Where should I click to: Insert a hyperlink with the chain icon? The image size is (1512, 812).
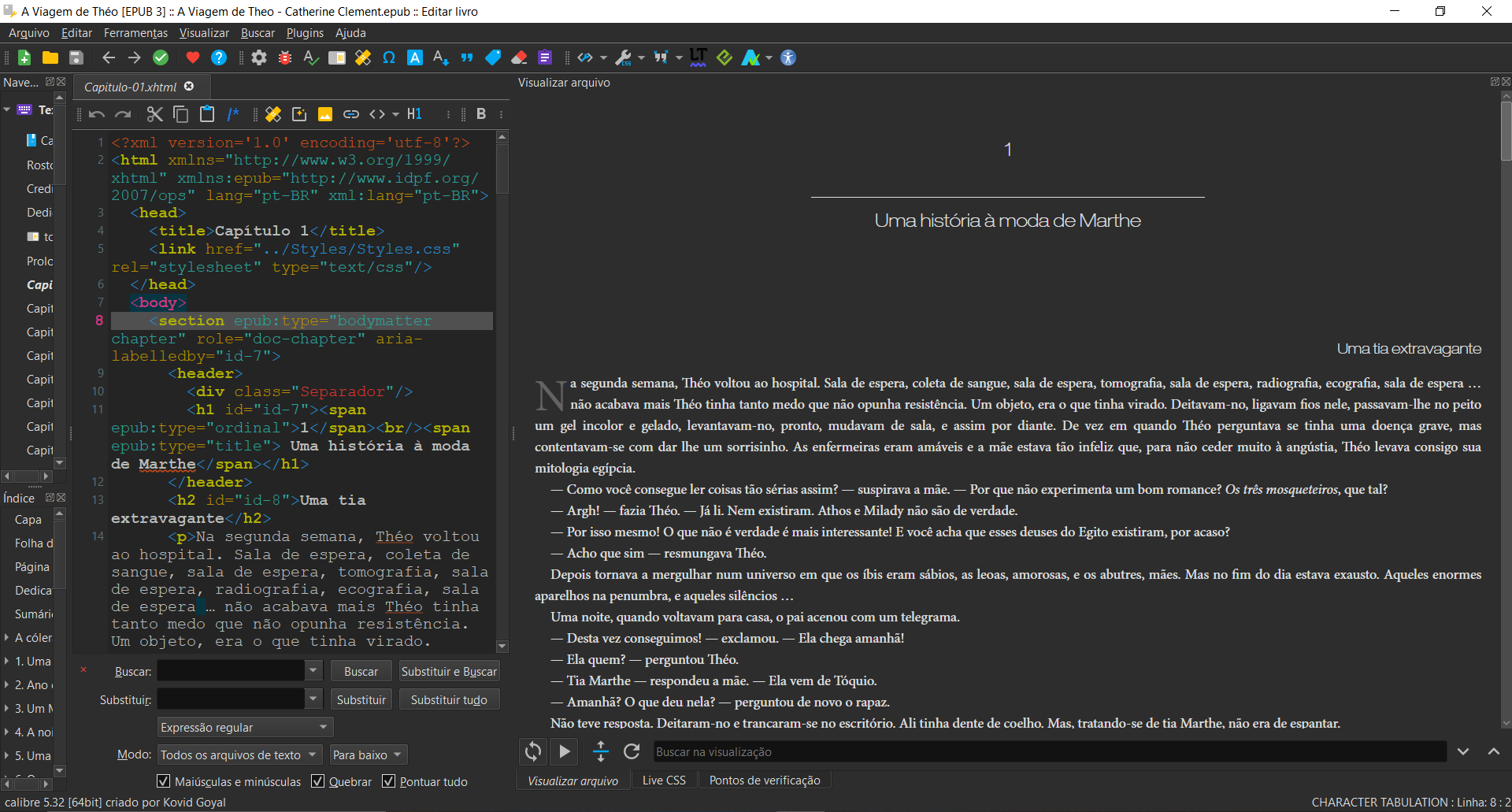click(351, 114)
